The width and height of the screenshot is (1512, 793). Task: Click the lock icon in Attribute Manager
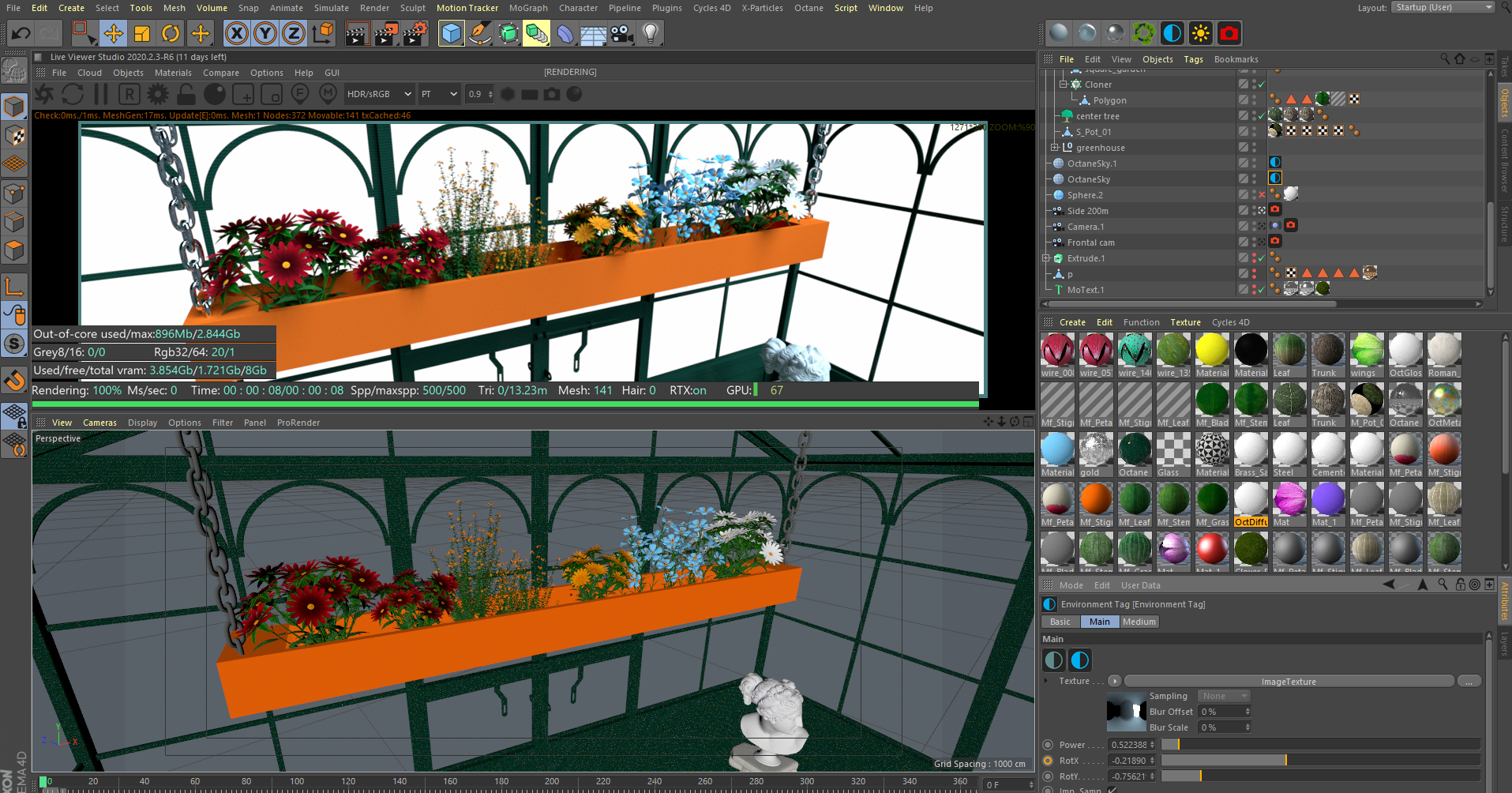pyautogui.click(x=1460, y=584)
